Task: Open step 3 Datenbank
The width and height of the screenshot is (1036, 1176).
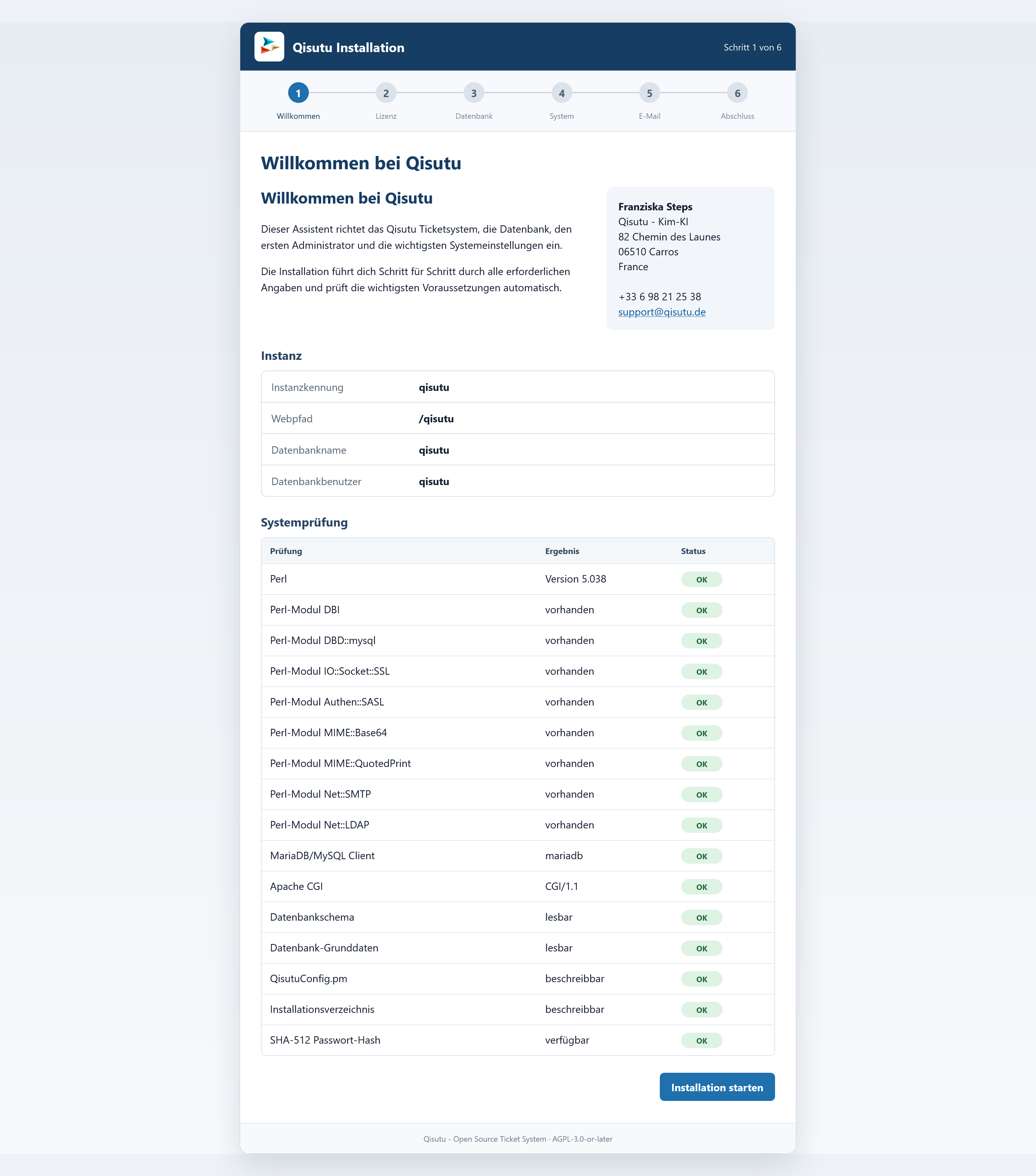Action: (474, 93)
